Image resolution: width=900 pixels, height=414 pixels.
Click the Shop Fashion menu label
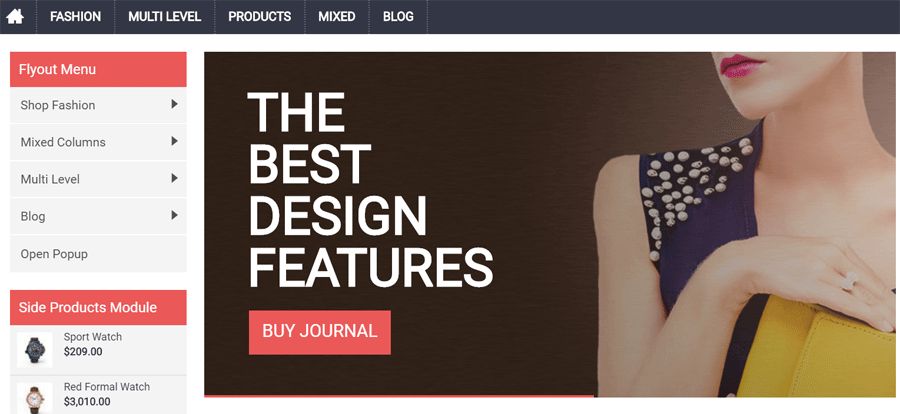[58, 105]
